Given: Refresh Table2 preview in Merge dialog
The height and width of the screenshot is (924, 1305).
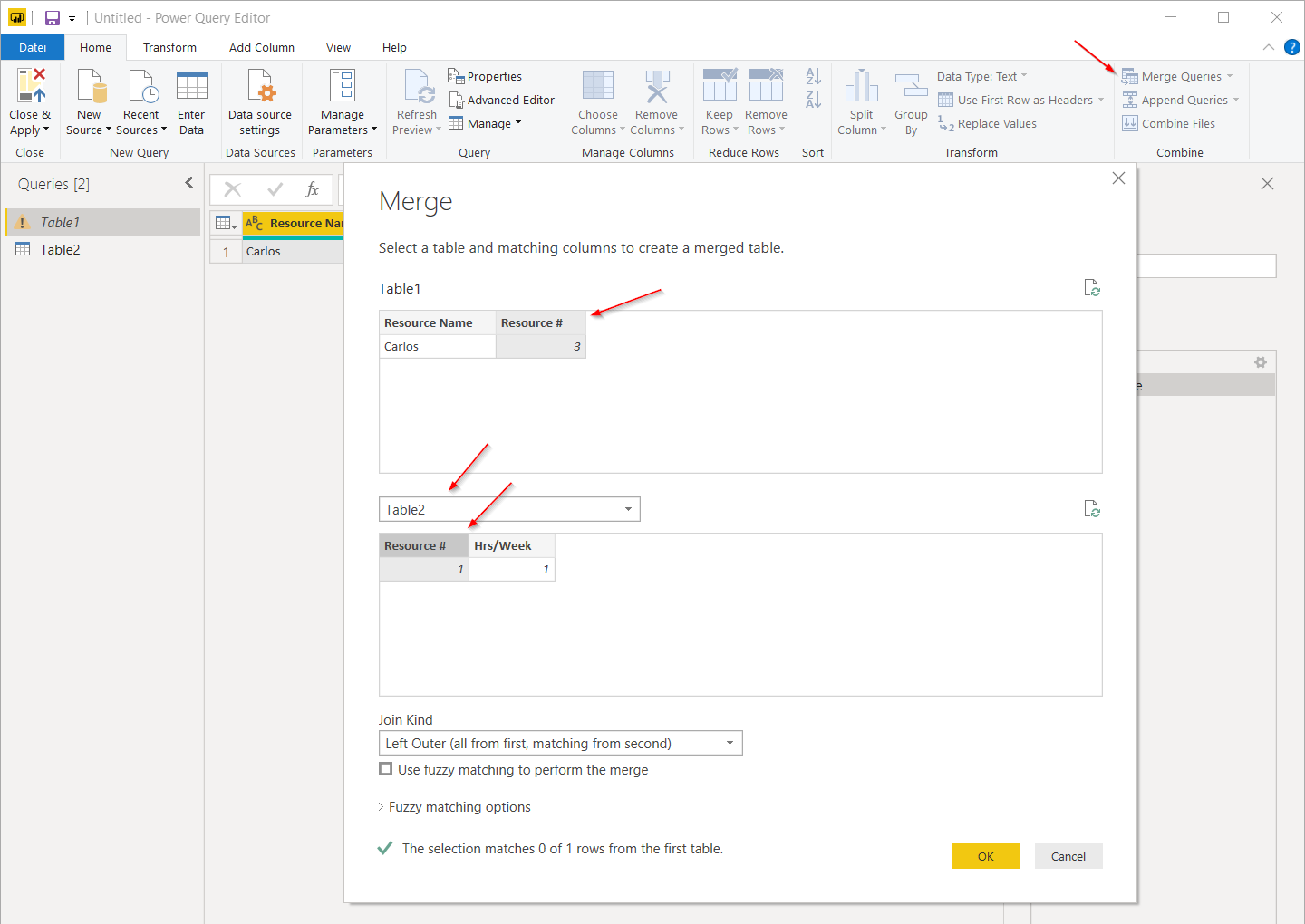Looking at the screenshot, I should click(x=1092, y=509).
